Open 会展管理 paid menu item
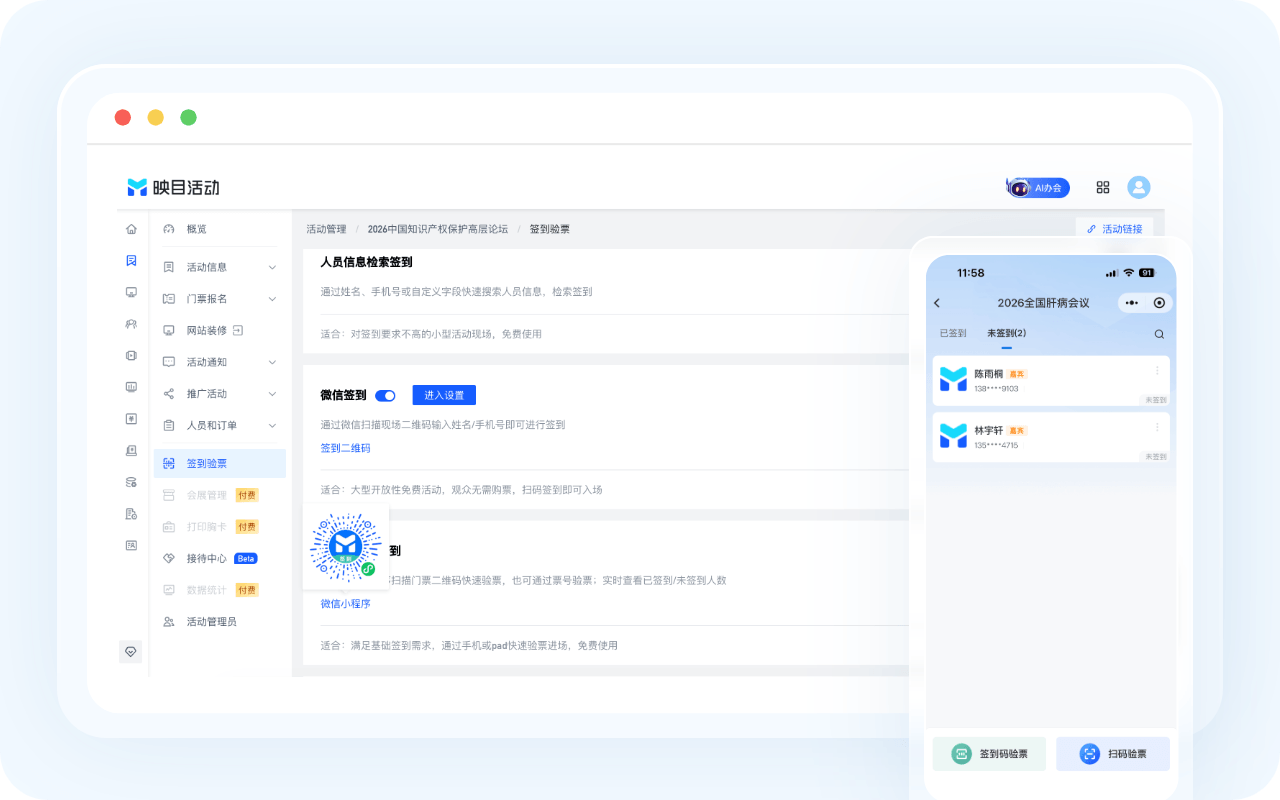The height and width of the screenshot is (800, 1280). click(219, 495)
